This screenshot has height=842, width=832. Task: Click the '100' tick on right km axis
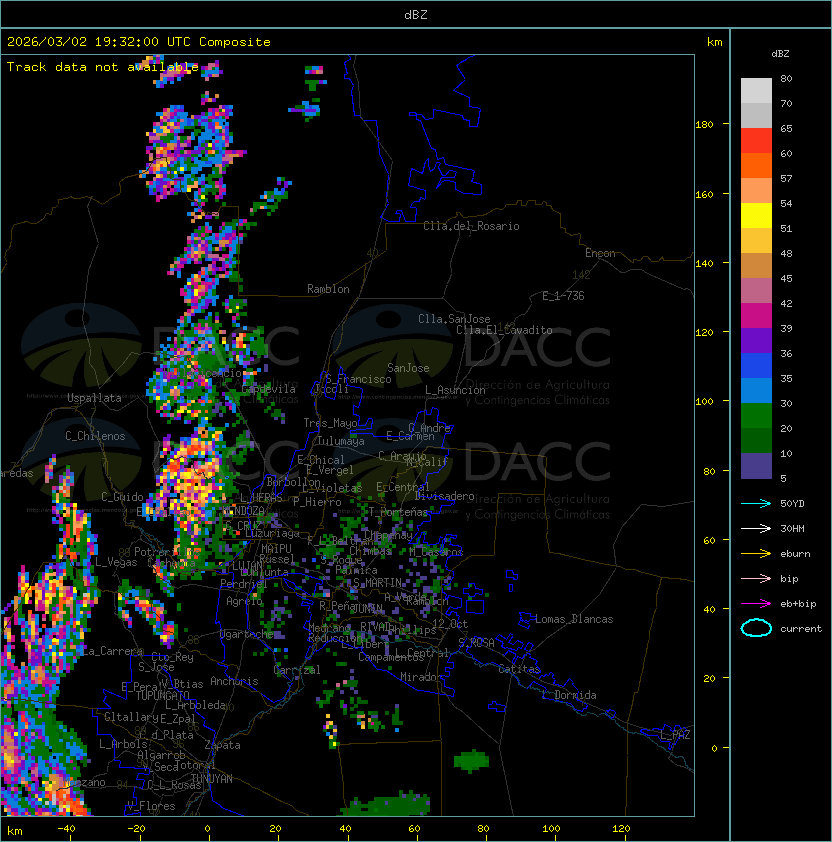[x=704, y=402]
